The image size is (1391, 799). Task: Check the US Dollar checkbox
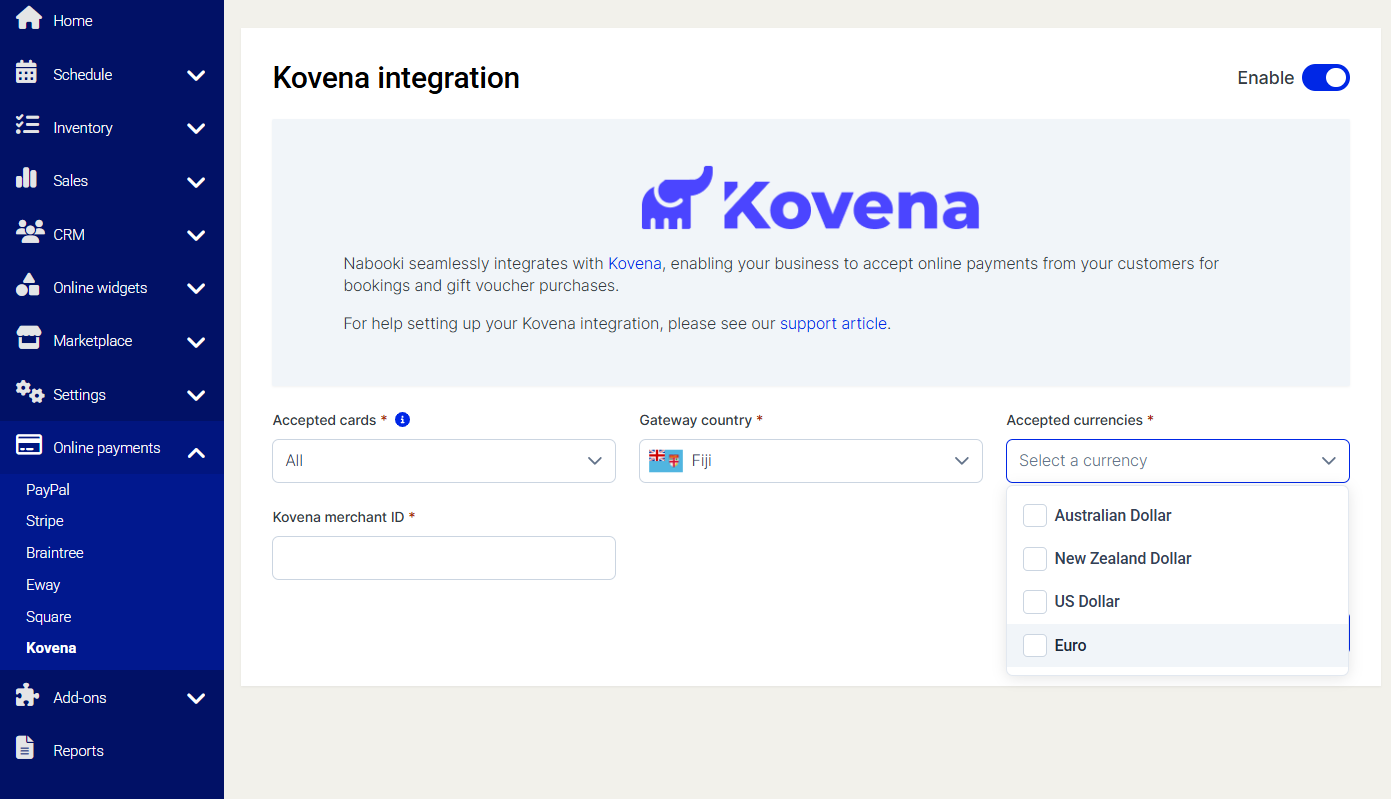tap(1035, 602)
